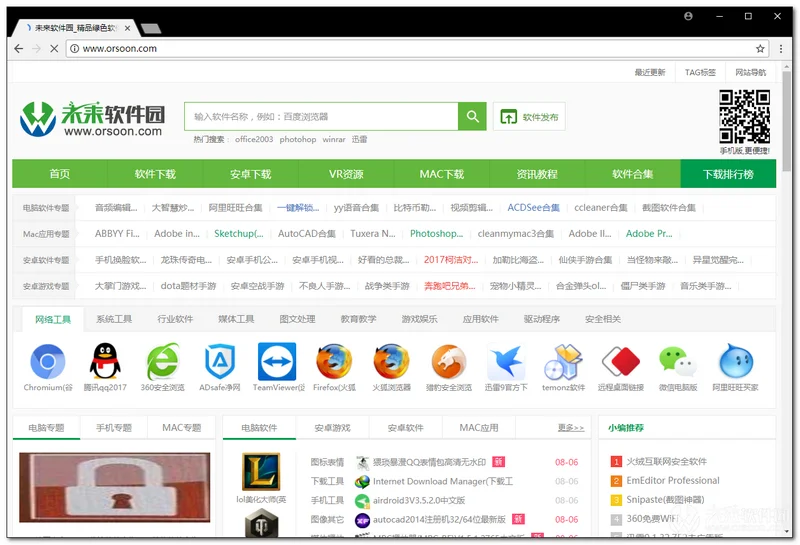
Task: Open dota题材手游 link
Action: tap(188, 286)
